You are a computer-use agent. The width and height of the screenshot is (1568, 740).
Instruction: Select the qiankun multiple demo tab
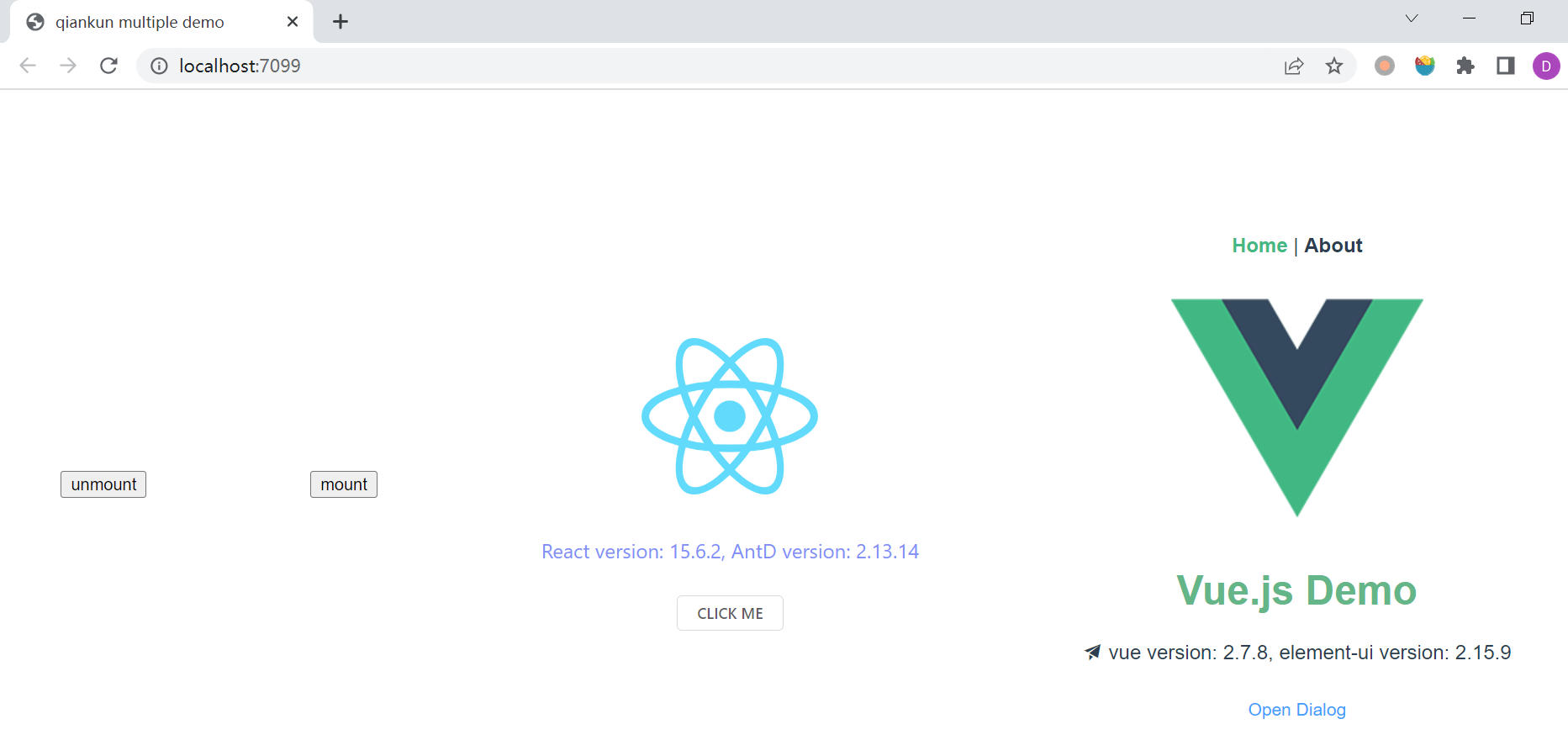click(161, 22)
